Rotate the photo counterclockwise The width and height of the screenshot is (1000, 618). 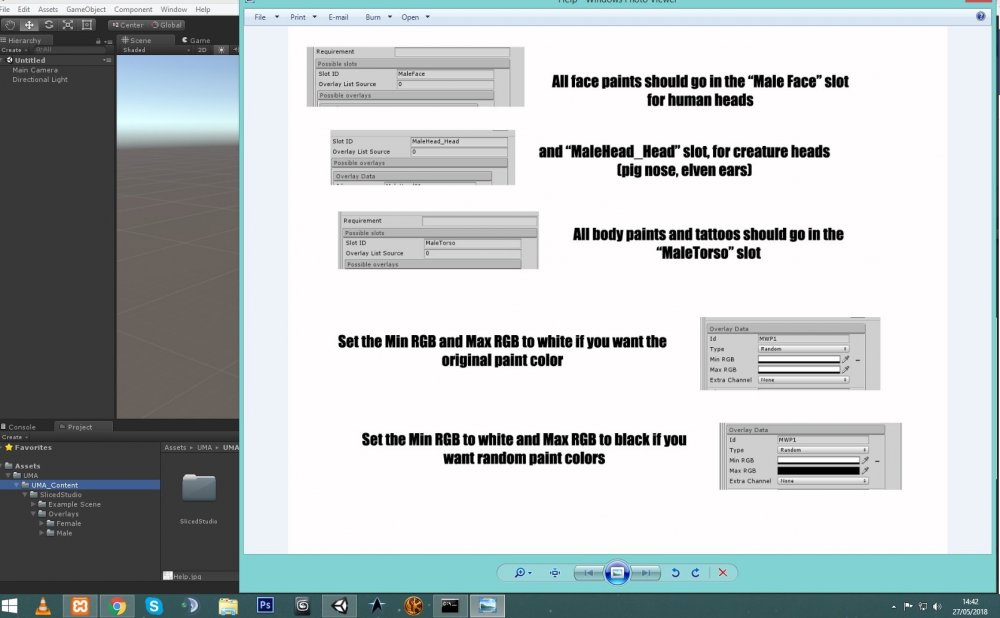click(x=675, y=572)
